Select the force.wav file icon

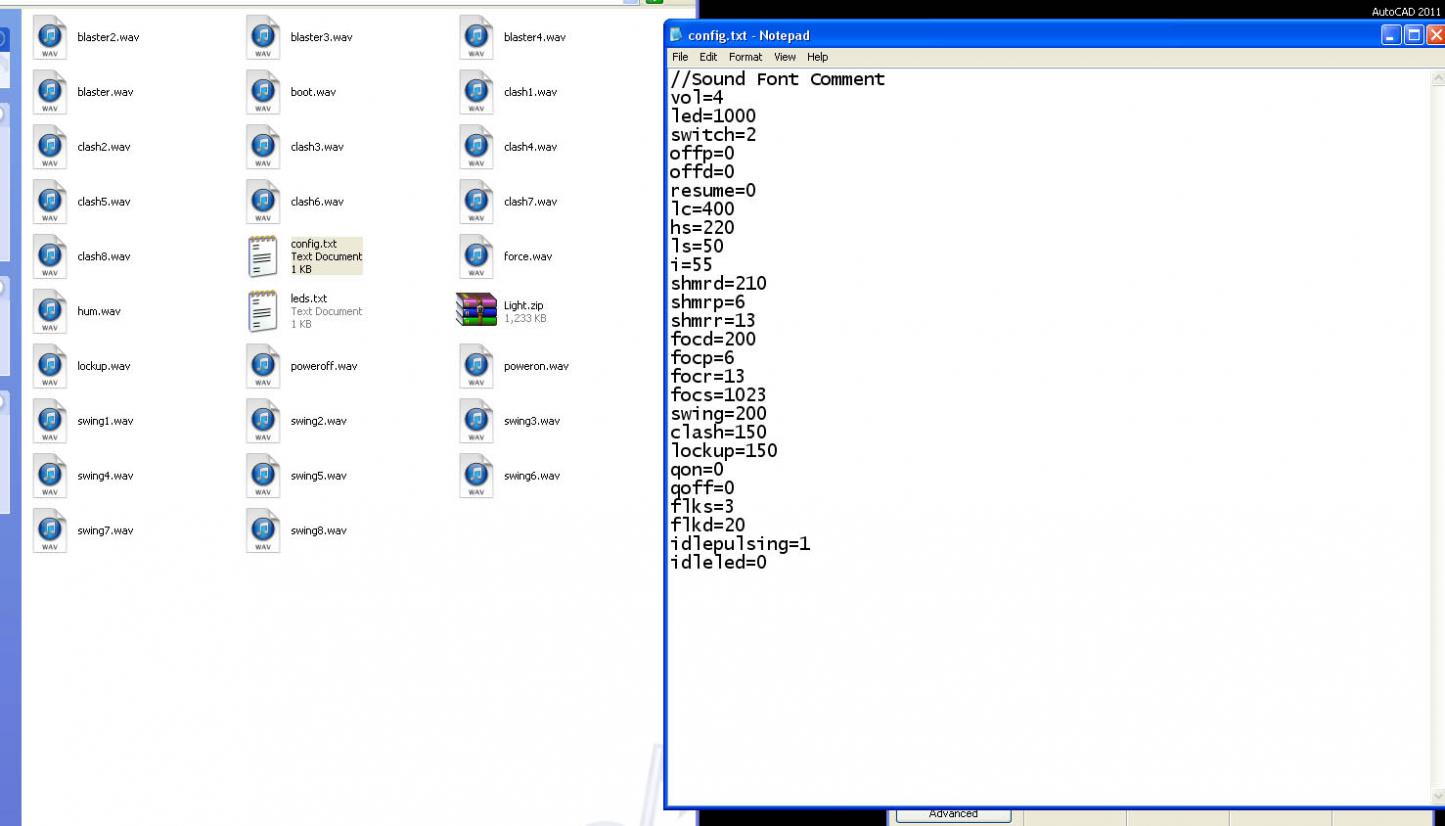tap(475, 256)
